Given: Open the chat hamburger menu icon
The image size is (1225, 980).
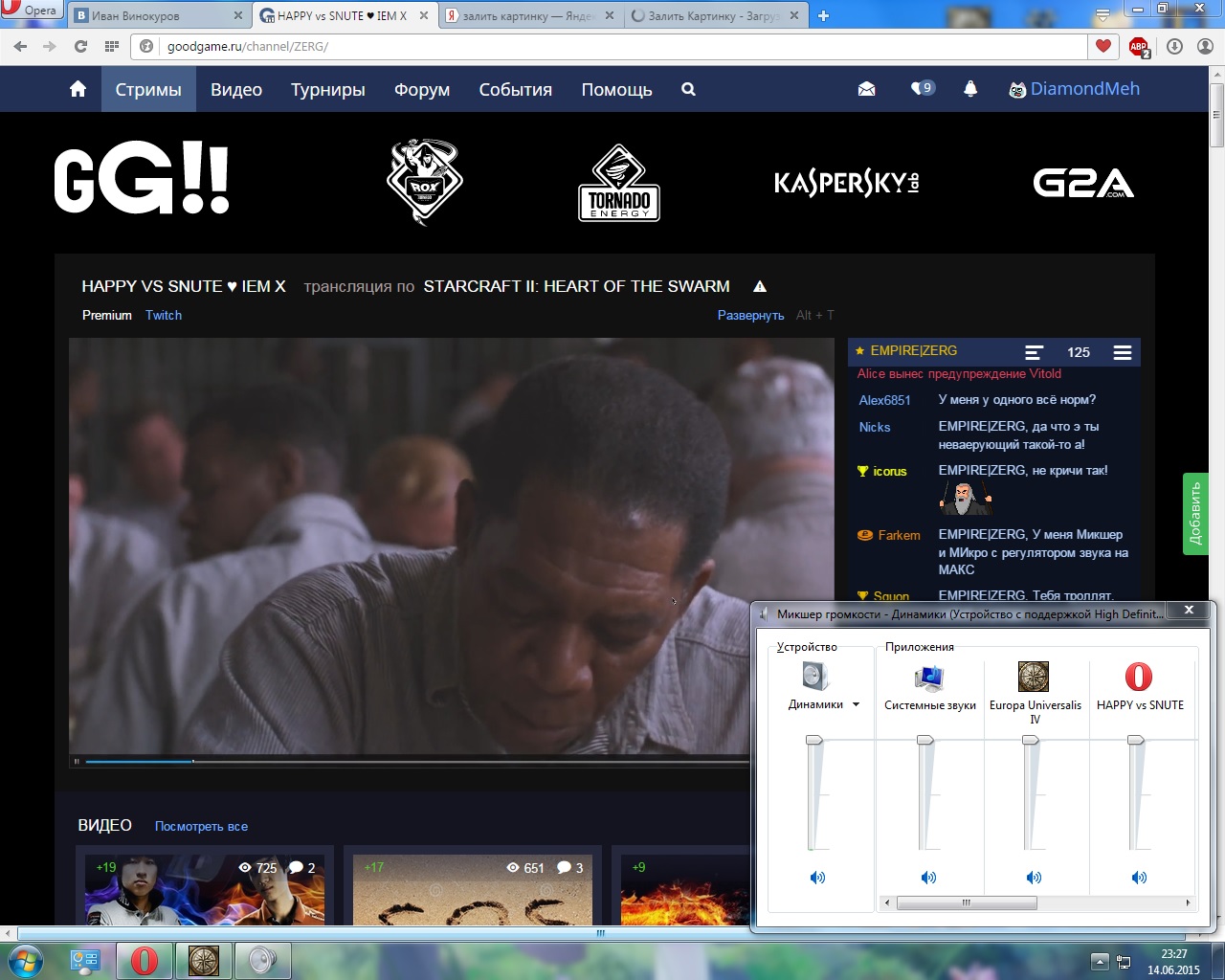Looking at the screenshot, I should pos(1123,352).
